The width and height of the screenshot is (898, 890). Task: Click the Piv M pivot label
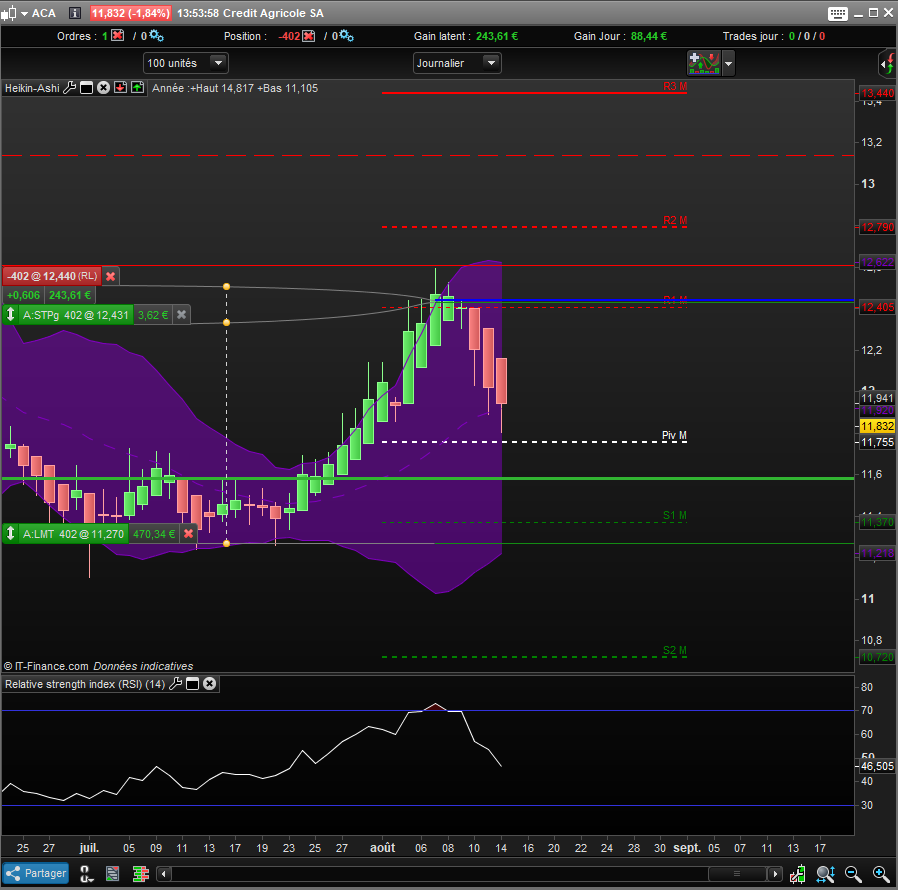click(x=674, y=435)
